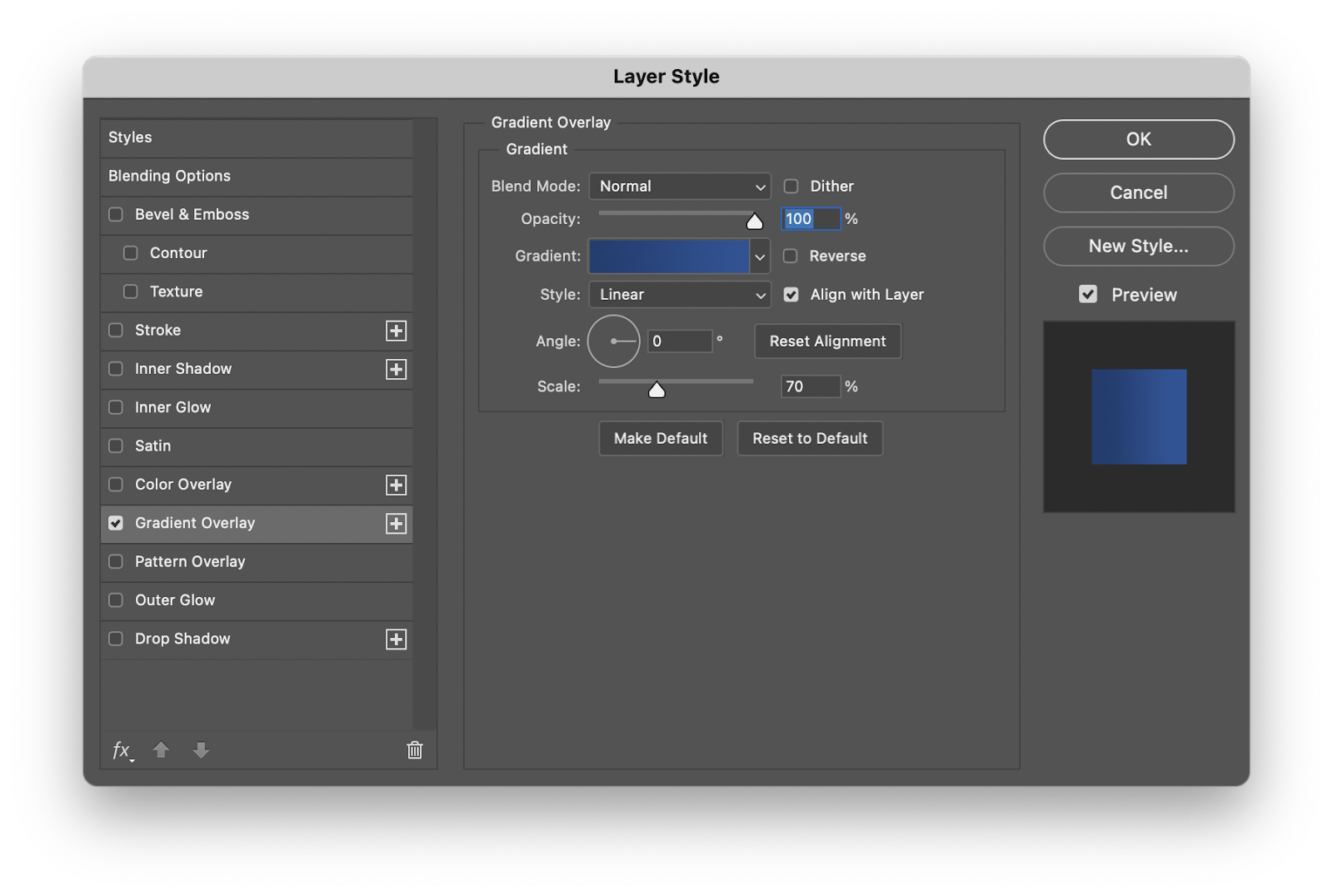
Task: Select Blending Options in the list
Action: pos(257,177)
